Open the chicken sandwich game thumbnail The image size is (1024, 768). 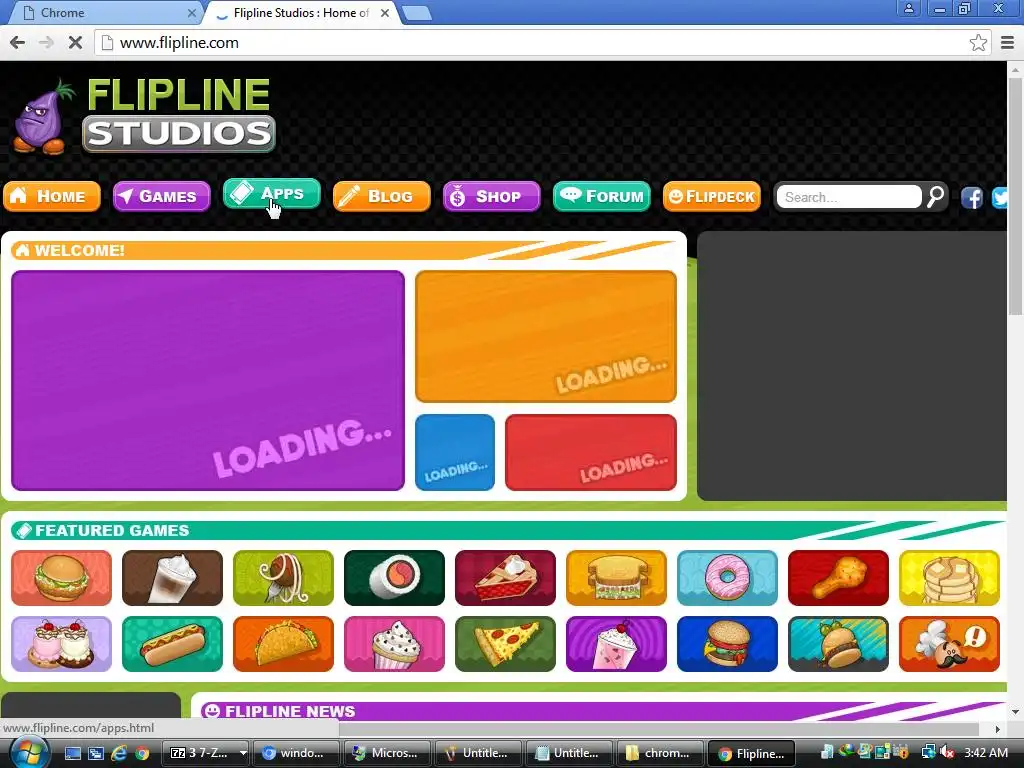61,578
